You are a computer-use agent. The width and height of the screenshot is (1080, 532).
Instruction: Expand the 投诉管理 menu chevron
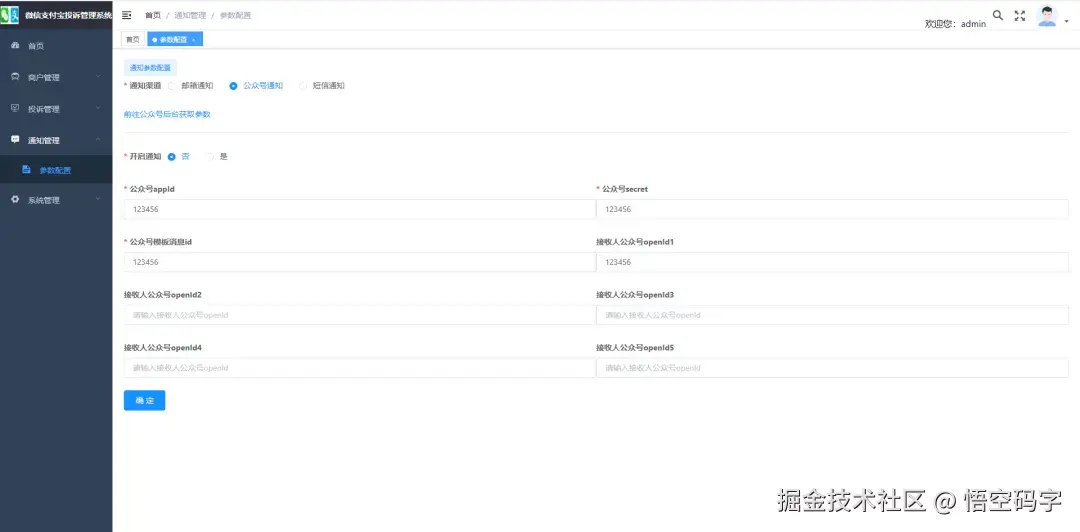tap(98, 108)
